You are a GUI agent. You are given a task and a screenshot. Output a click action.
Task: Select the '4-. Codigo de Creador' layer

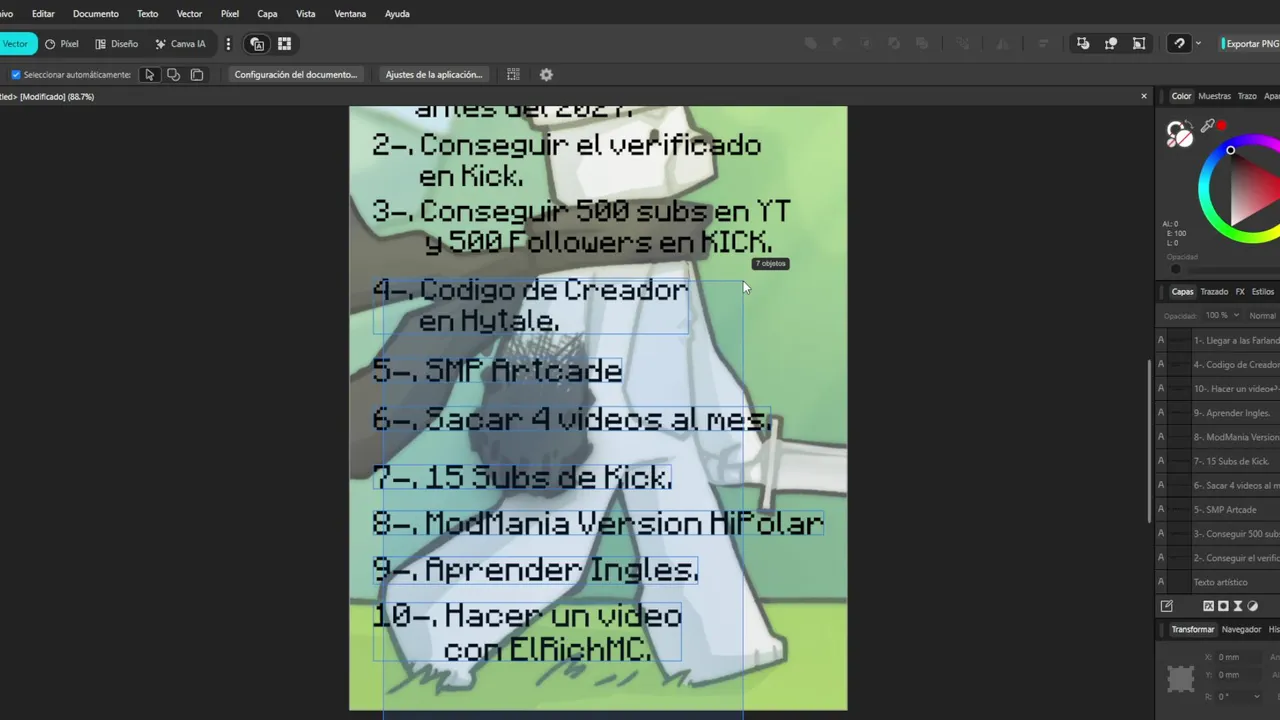(x=1218, y=365)
